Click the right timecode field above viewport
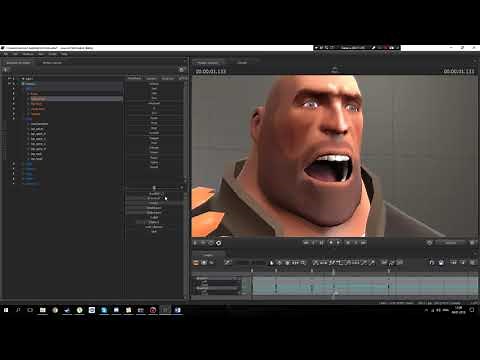This screenshot has height=360, width=480. 459,71
